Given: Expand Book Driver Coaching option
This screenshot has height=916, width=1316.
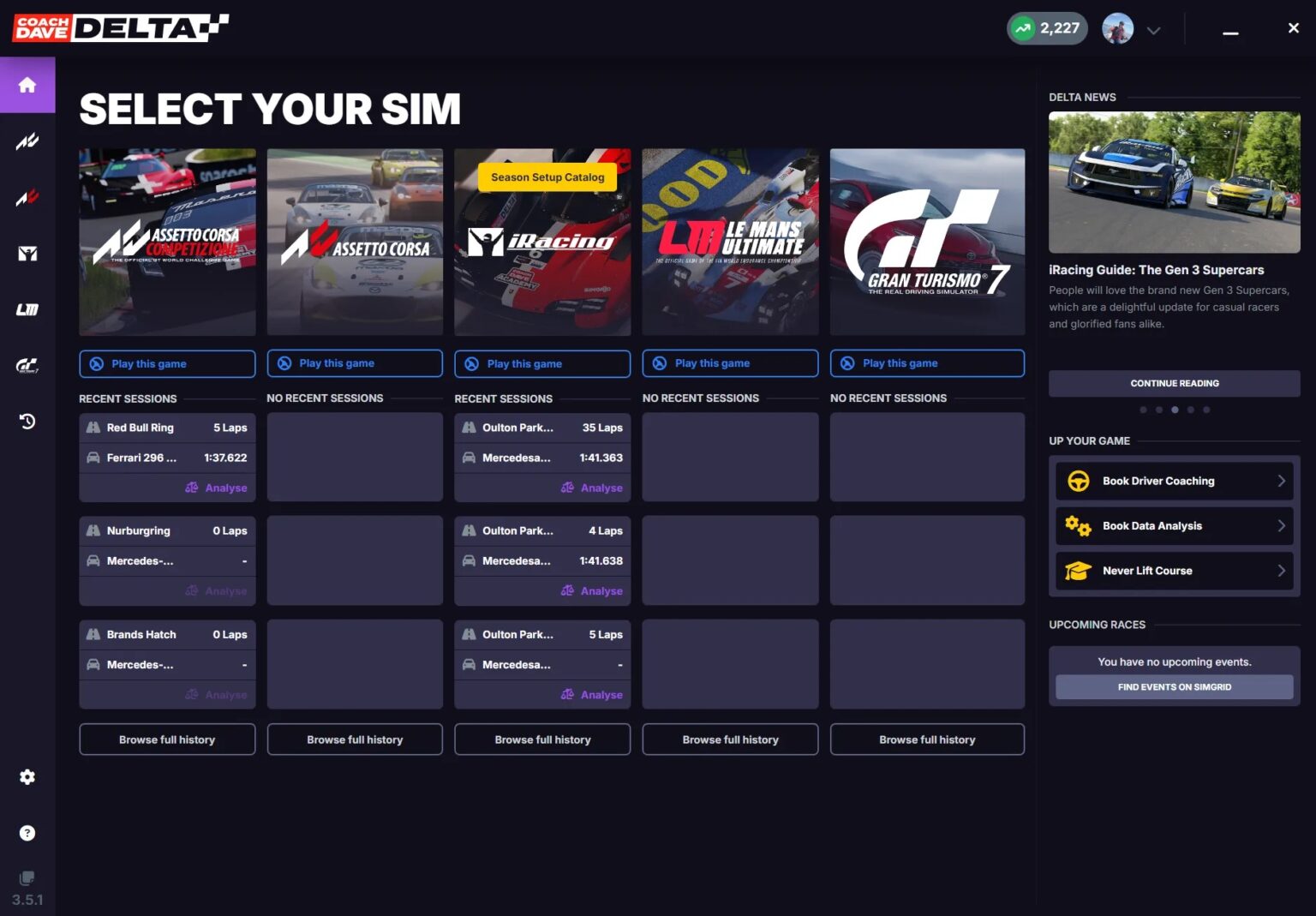Looking at the screenshot, I should pos(1174,481).
